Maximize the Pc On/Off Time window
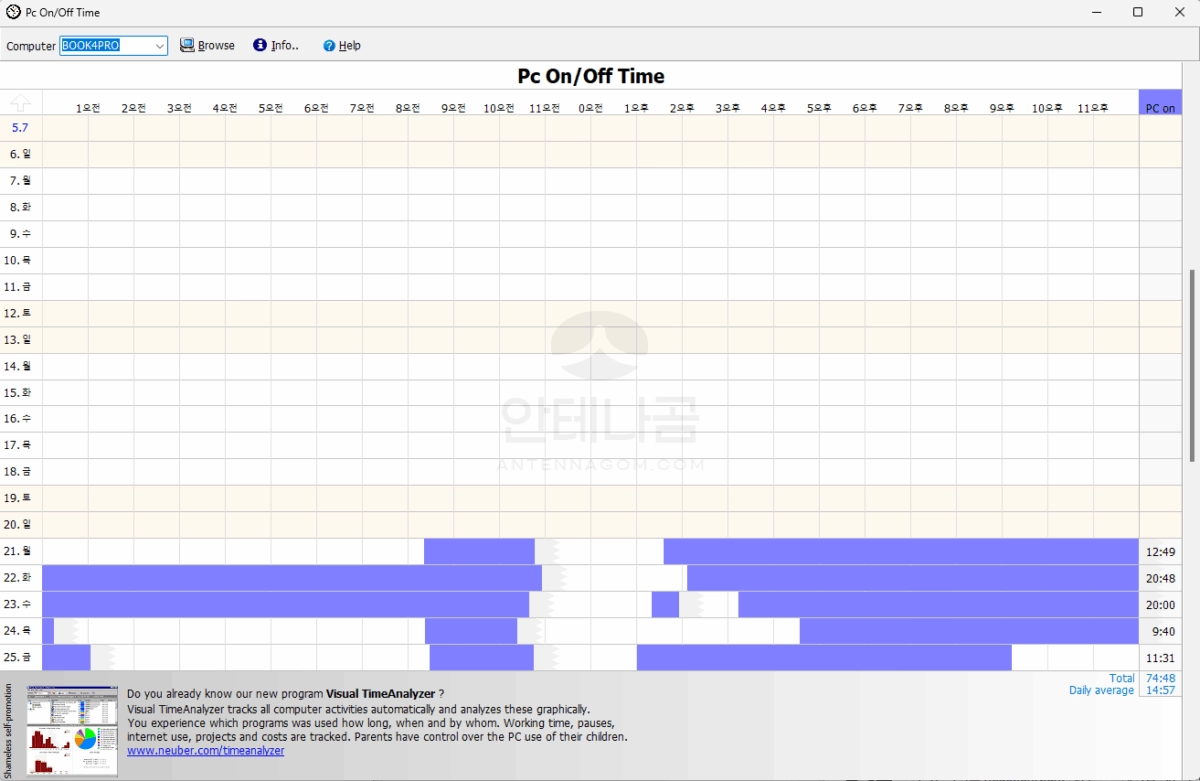 (x=1138, y=13)
